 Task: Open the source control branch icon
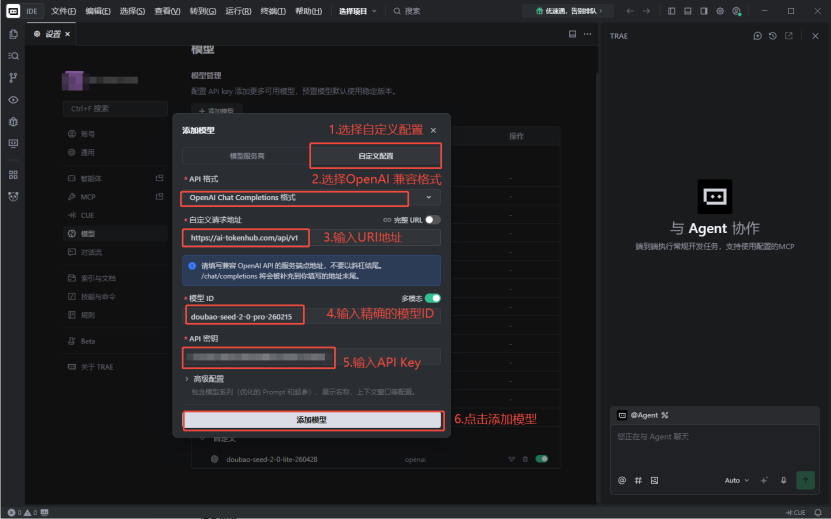point(13,77)
